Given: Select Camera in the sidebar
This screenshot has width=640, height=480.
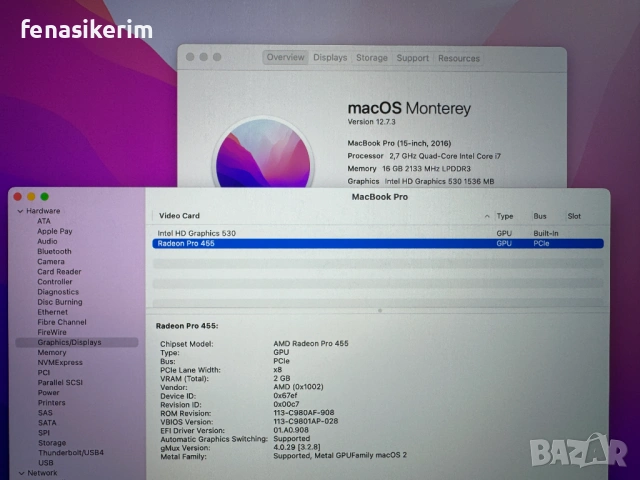Looking at the screenshot, I should 51,262.
